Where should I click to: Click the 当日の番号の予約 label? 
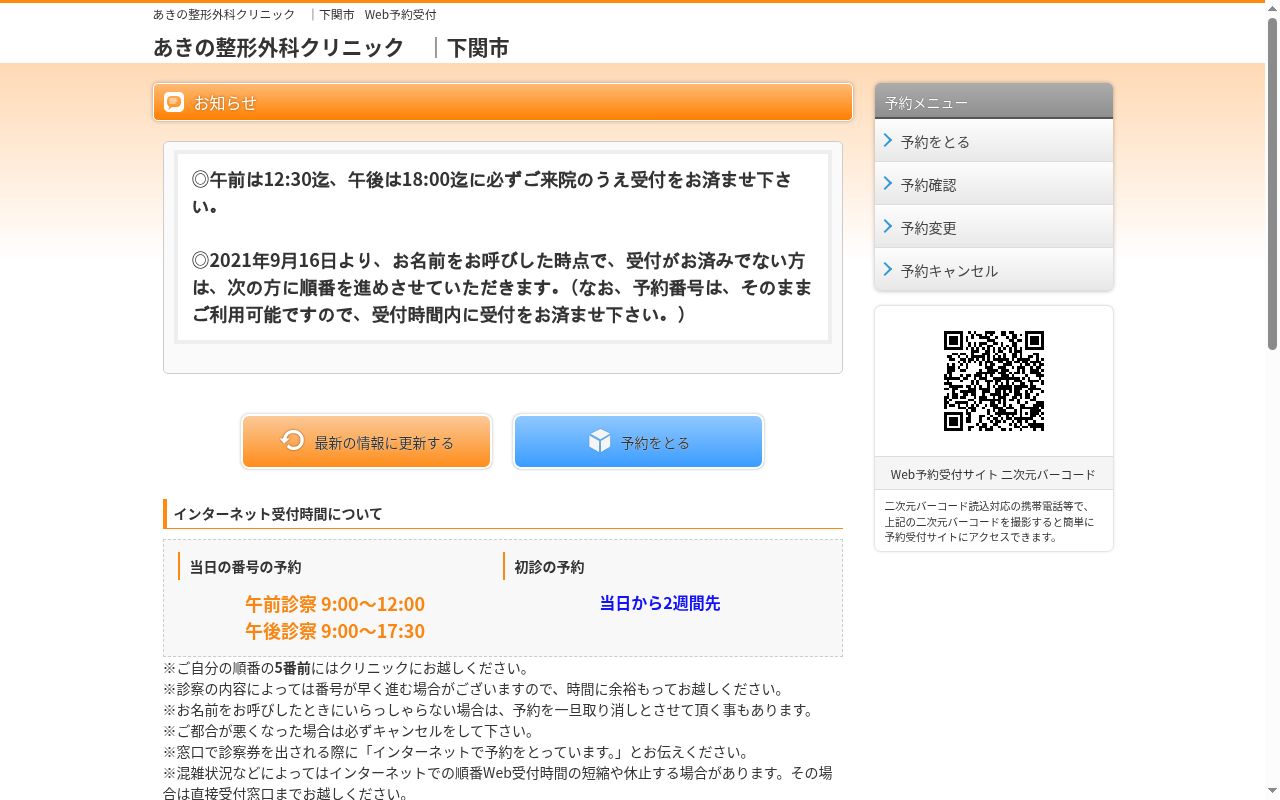pyautogui.click(x=245, y=567)
